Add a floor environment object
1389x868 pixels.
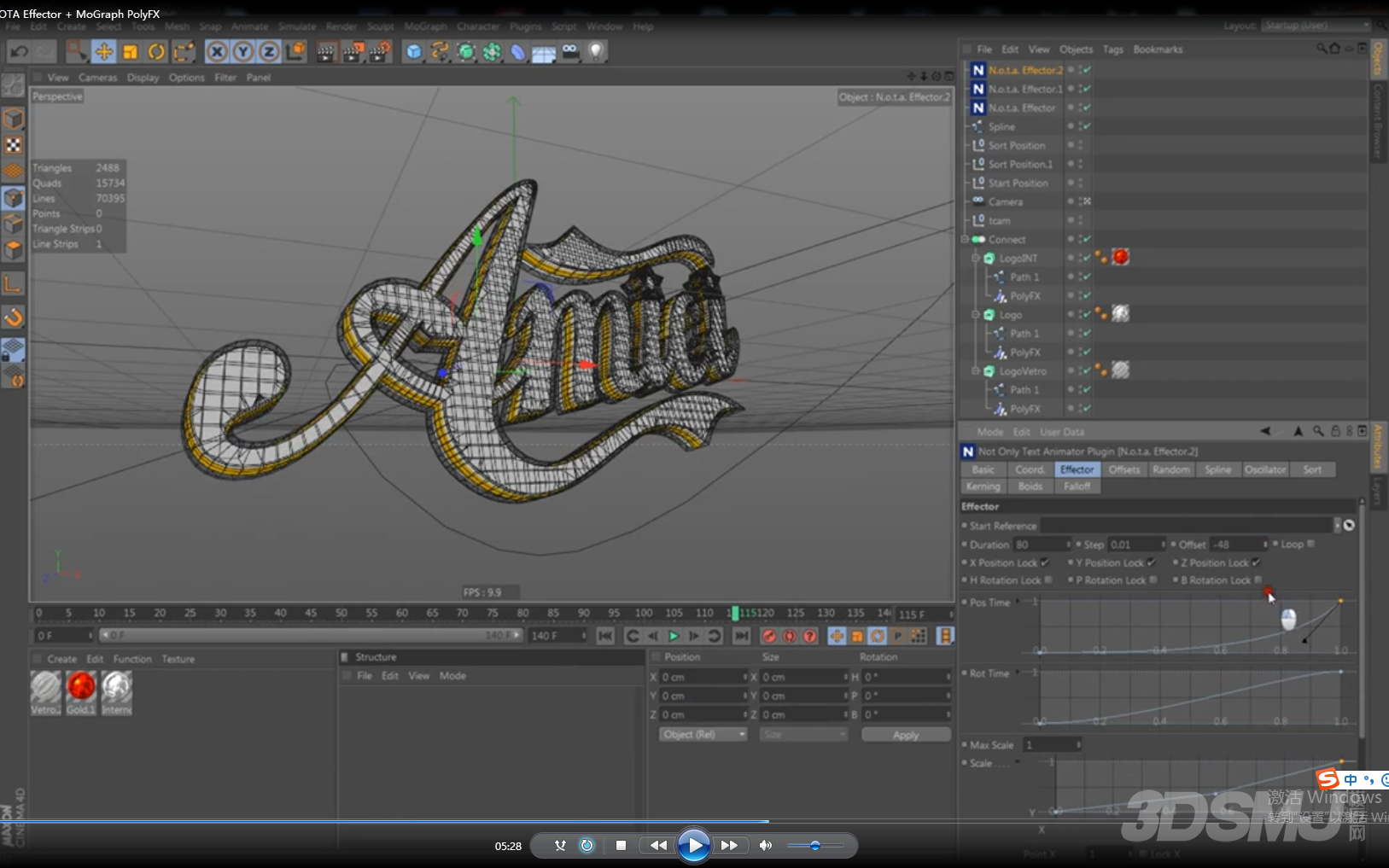coord(544,53)
